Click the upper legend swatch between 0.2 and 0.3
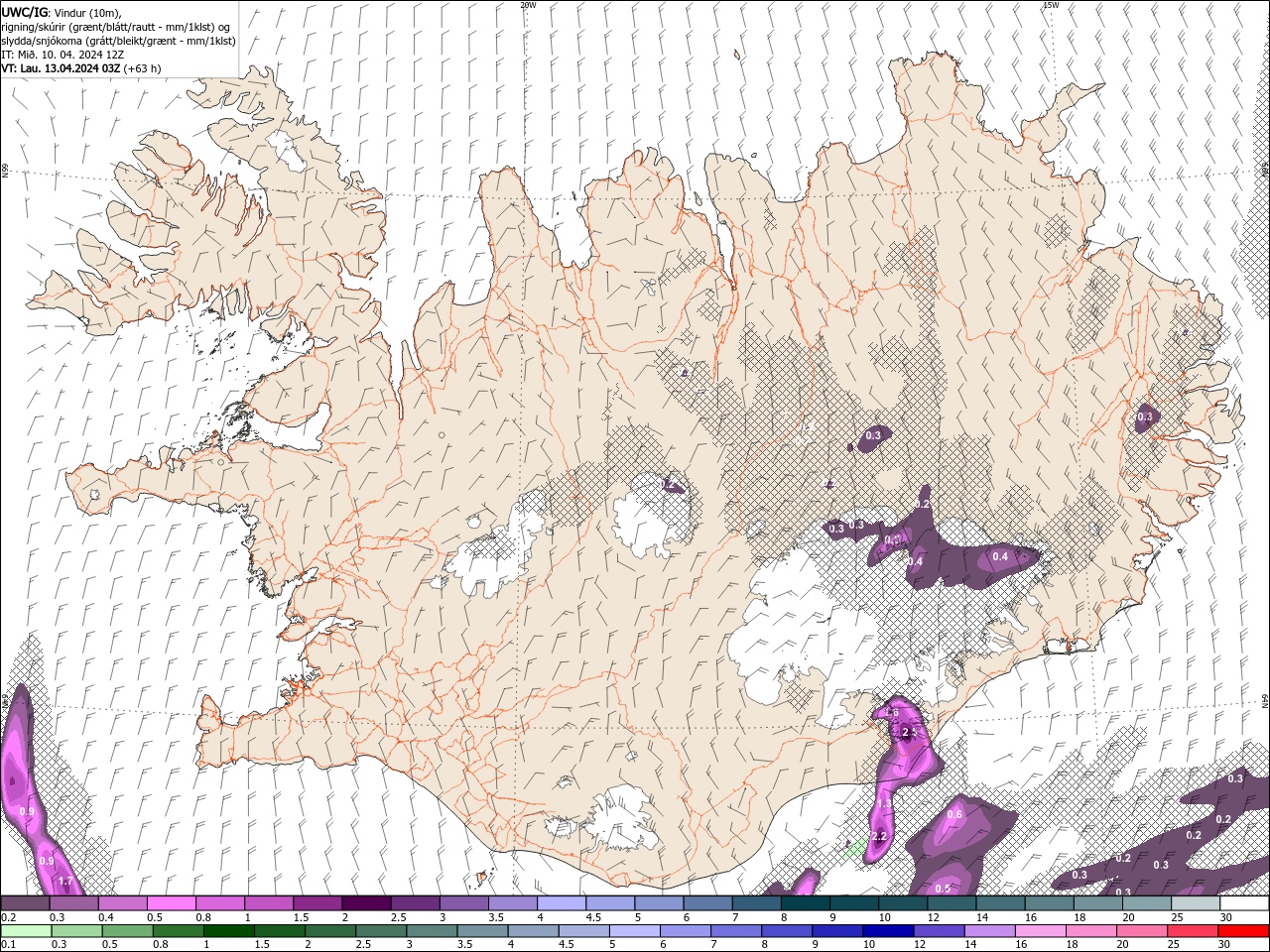 [x=25, y=902]
